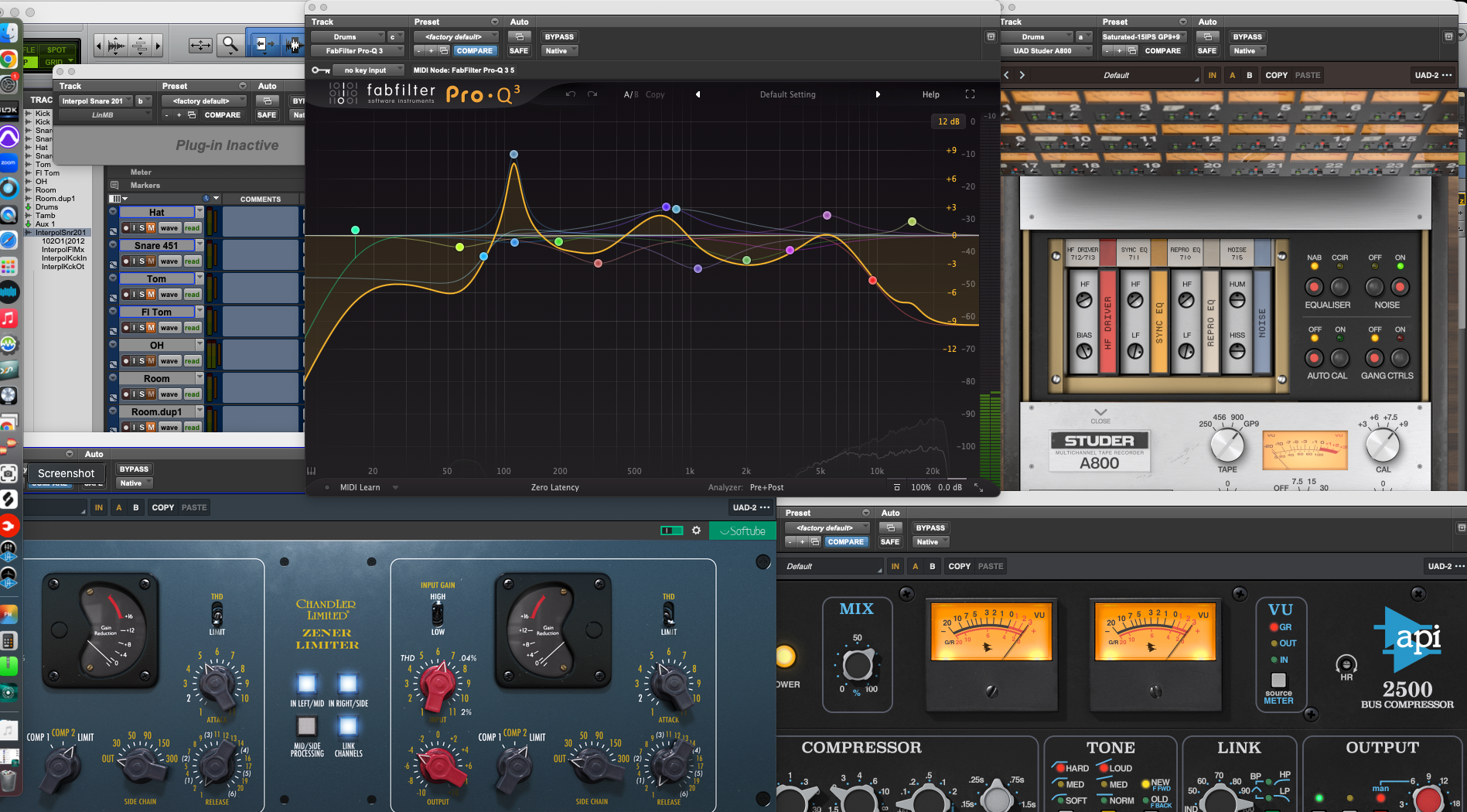This screenshot has height=812, width=1467.
Task: Select Zero Latency processing mode in Pro-Q 3
Action: point(555,487)
